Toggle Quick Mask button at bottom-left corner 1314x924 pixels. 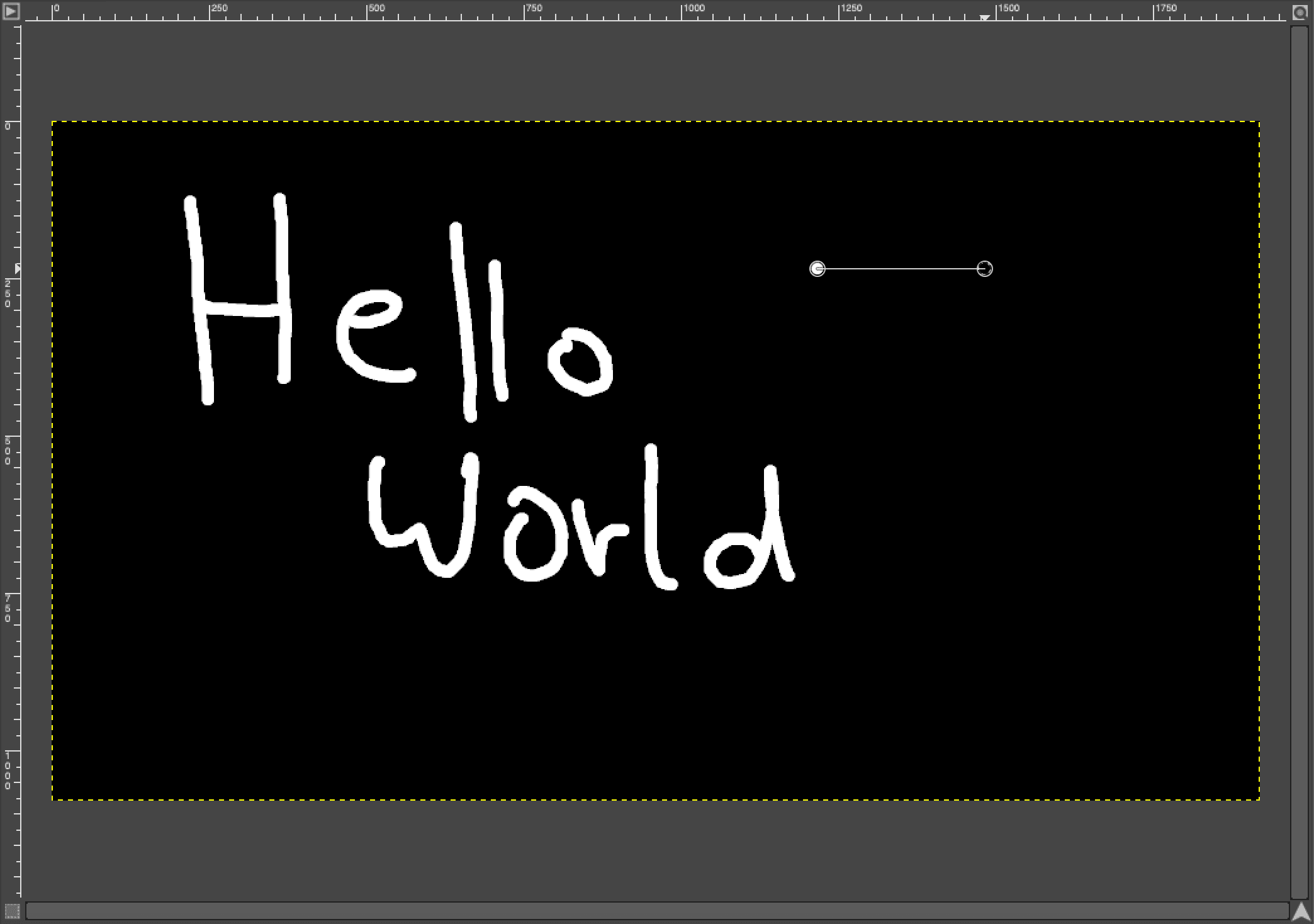click(11, 911)
